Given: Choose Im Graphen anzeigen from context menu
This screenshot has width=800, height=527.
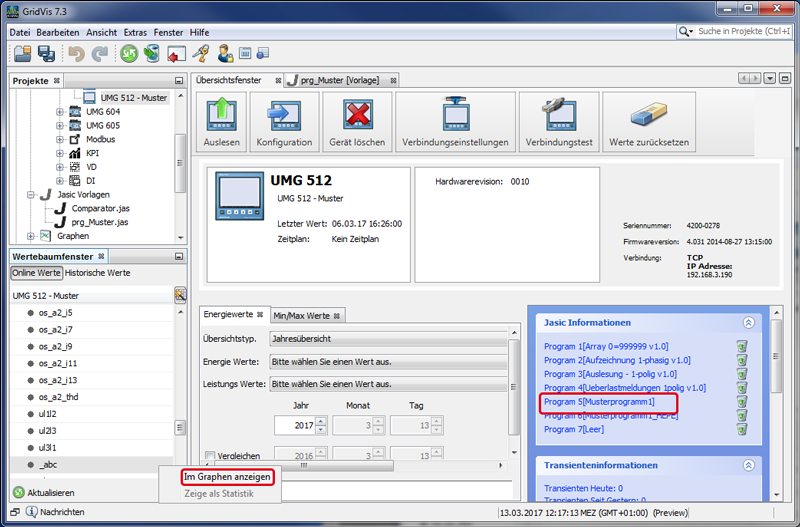Looking at the screenshot, I should [227, 476].
